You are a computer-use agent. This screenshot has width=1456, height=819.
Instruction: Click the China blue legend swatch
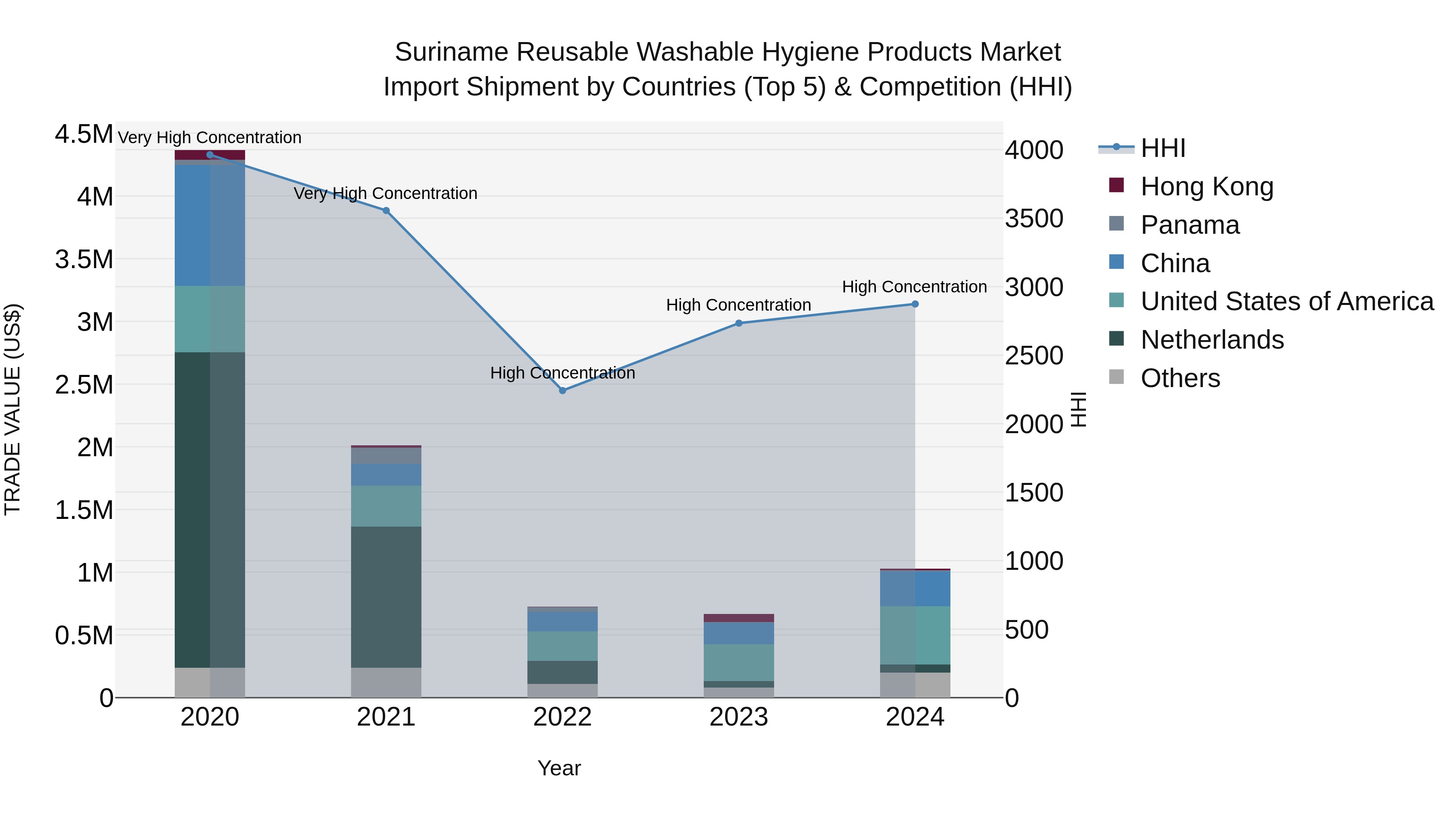[1116, 262]
